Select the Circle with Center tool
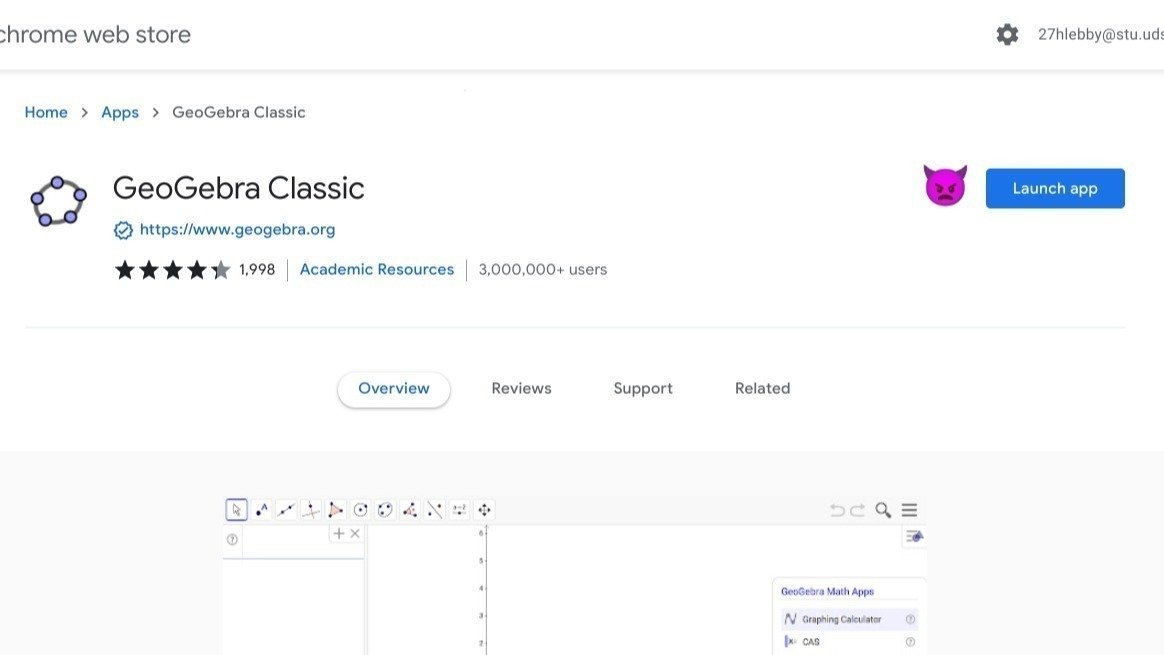The width and height of the screenshot is (1164, 655). coord(360,510)
